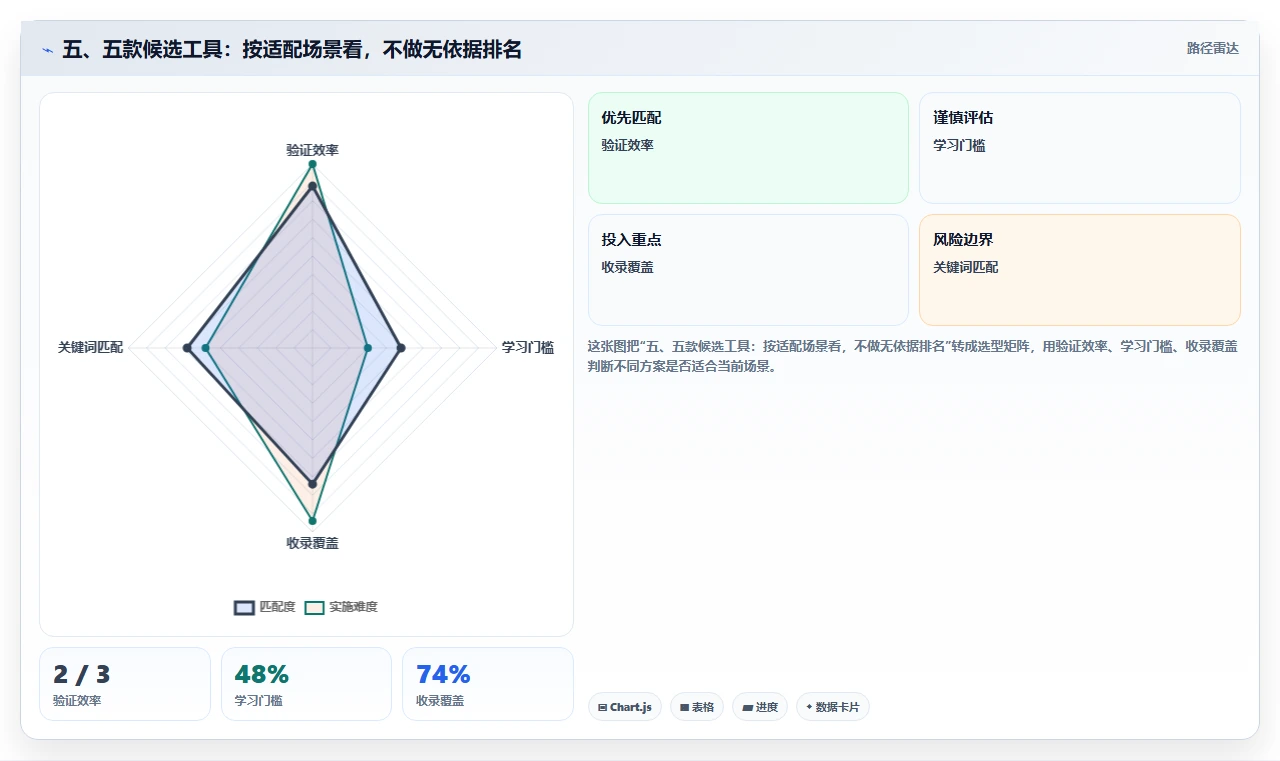Select the 实施难度 data point on 验证效率 axis
The width and height of the screenshot is (1280, 761).
click(x=312, y=164)
